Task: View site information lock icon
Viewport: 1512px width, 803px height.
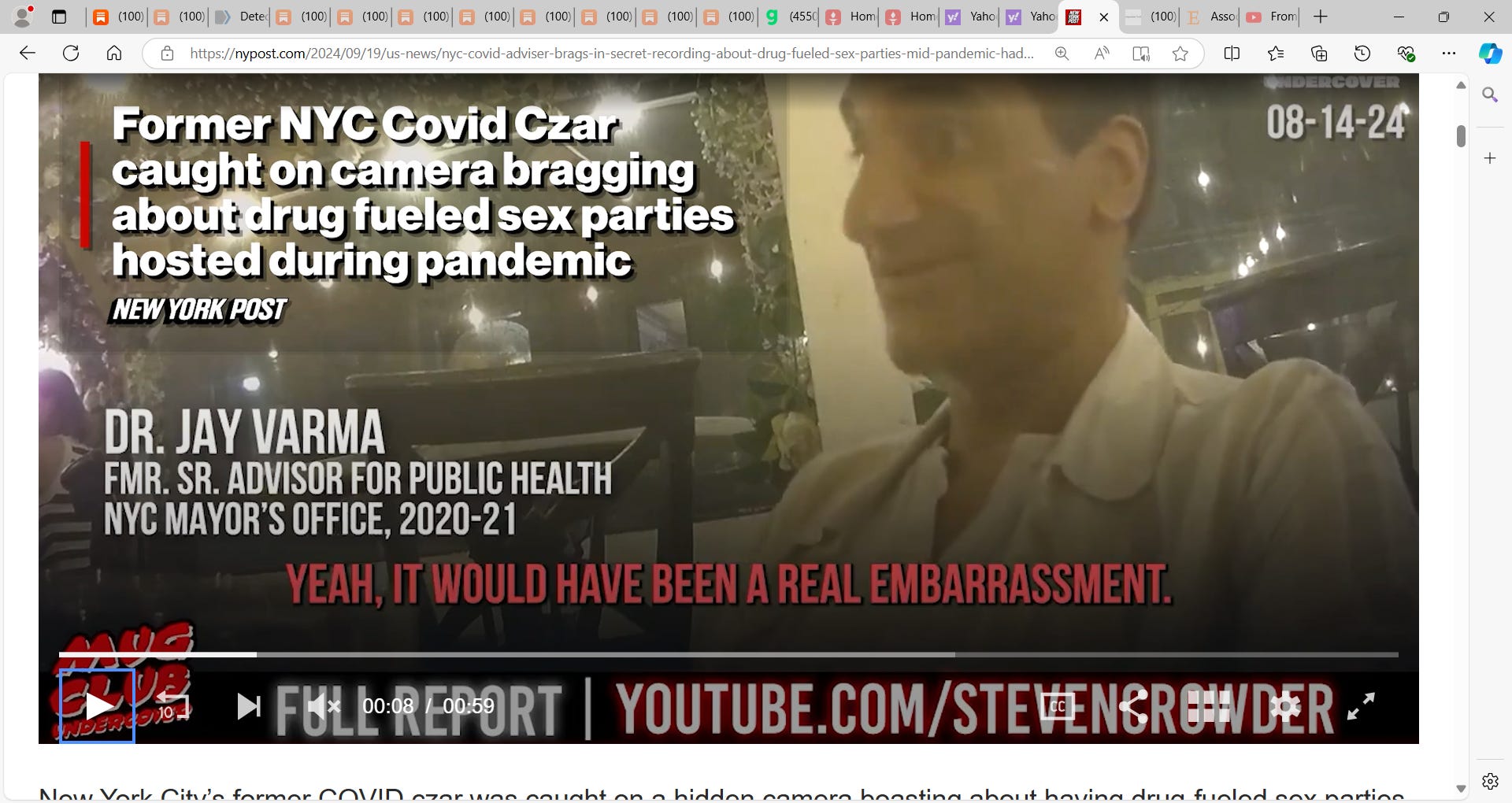Action: point(167,54)
